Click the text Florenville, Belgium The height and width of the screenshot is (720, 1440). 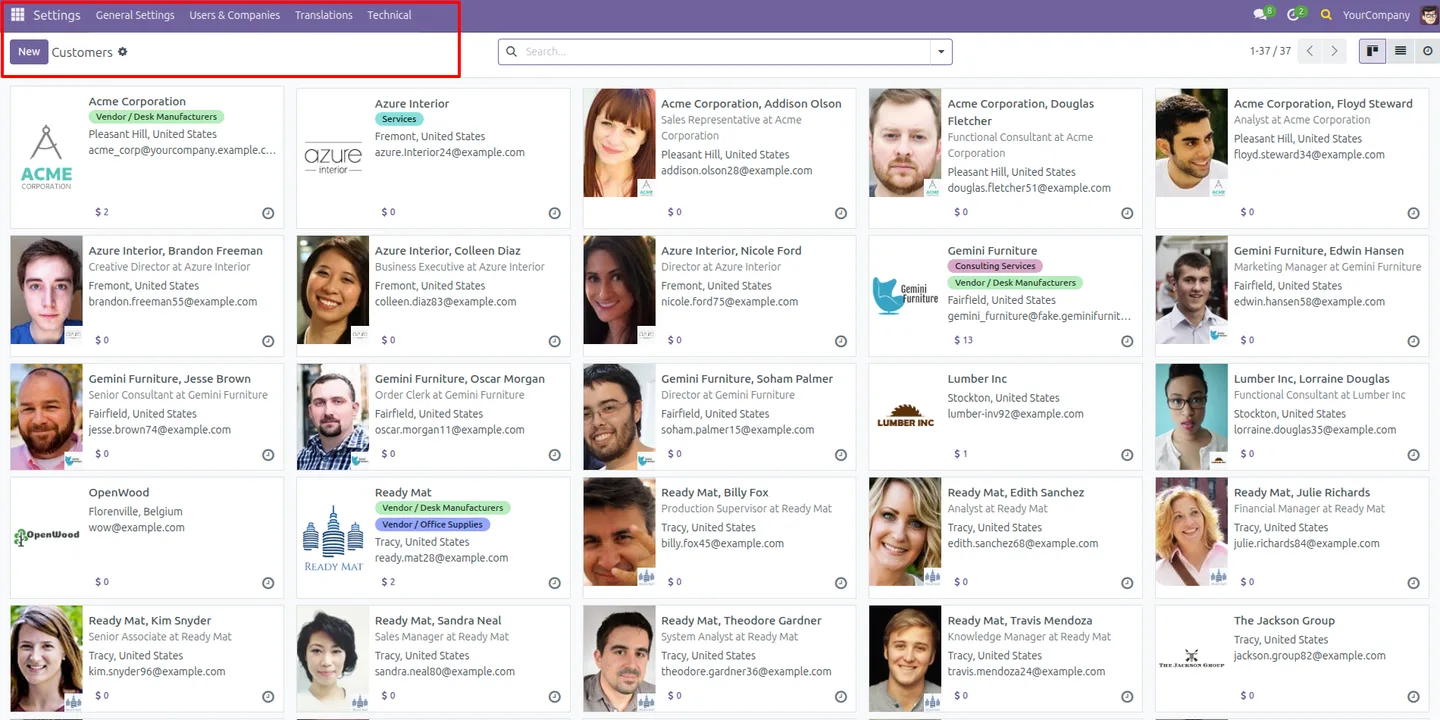click(x=136, y=511)
